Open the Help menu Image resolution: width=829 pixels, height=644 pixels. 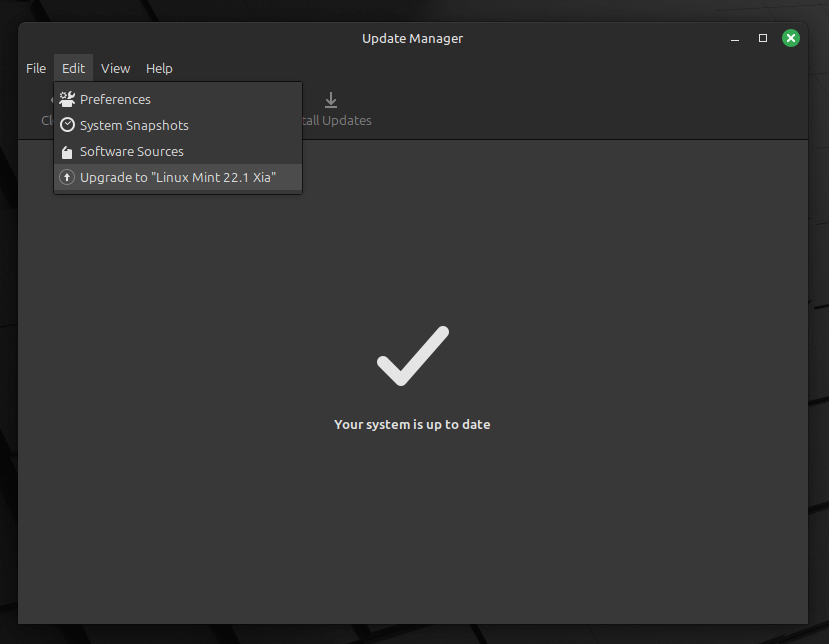coord(159,68)
